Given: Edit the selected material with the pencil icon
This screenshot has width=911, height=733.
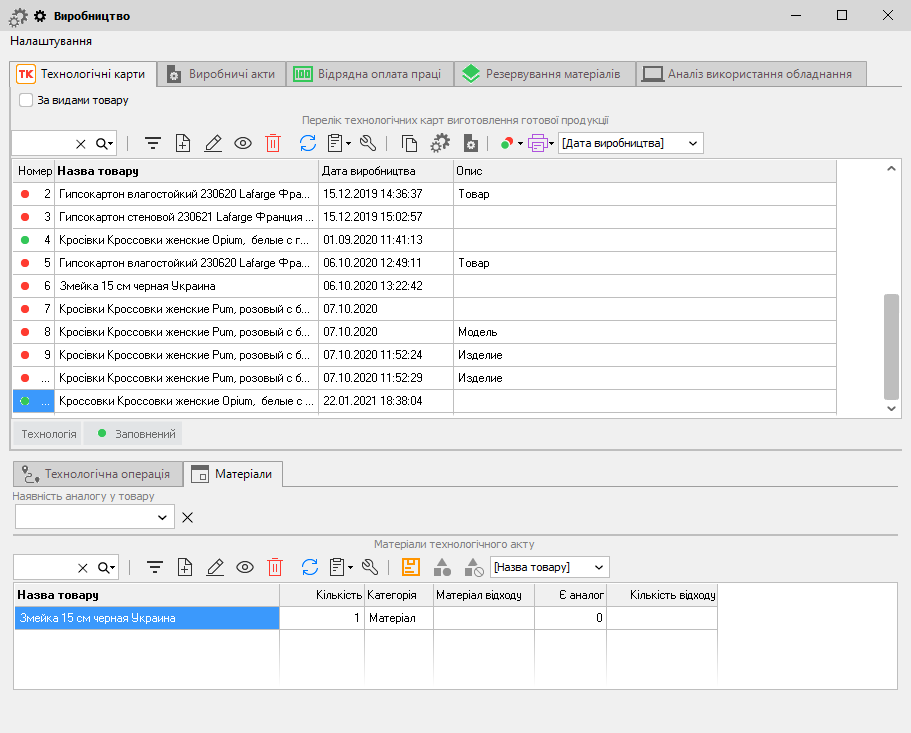Looking at the screenshot, I should pos(213,567).
